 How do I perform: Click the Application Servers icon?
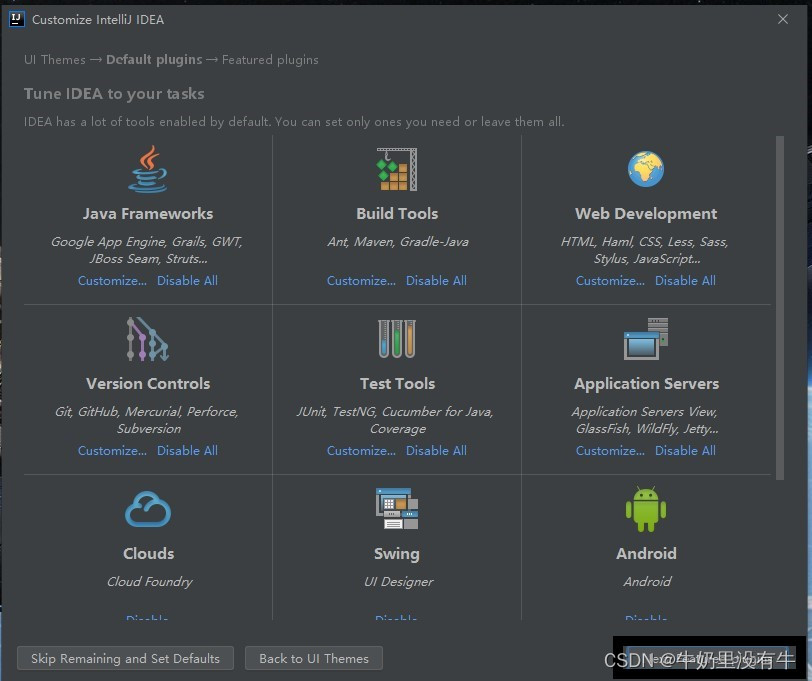coord(646,339)
